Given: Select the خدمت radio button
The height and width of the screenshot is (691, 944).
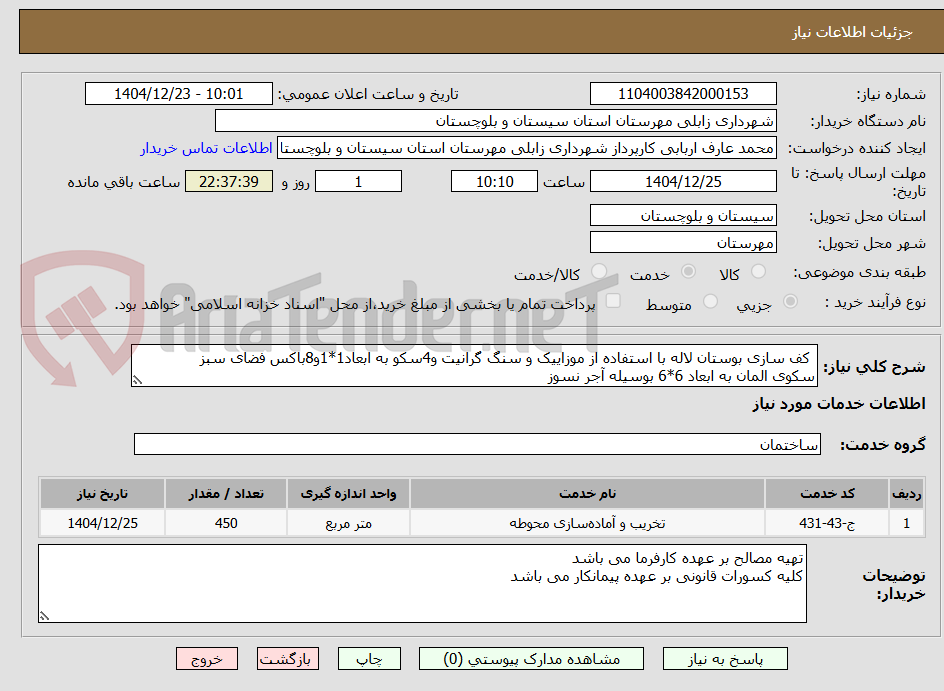Looking at the screenshot, I should [x=688, y=272].
